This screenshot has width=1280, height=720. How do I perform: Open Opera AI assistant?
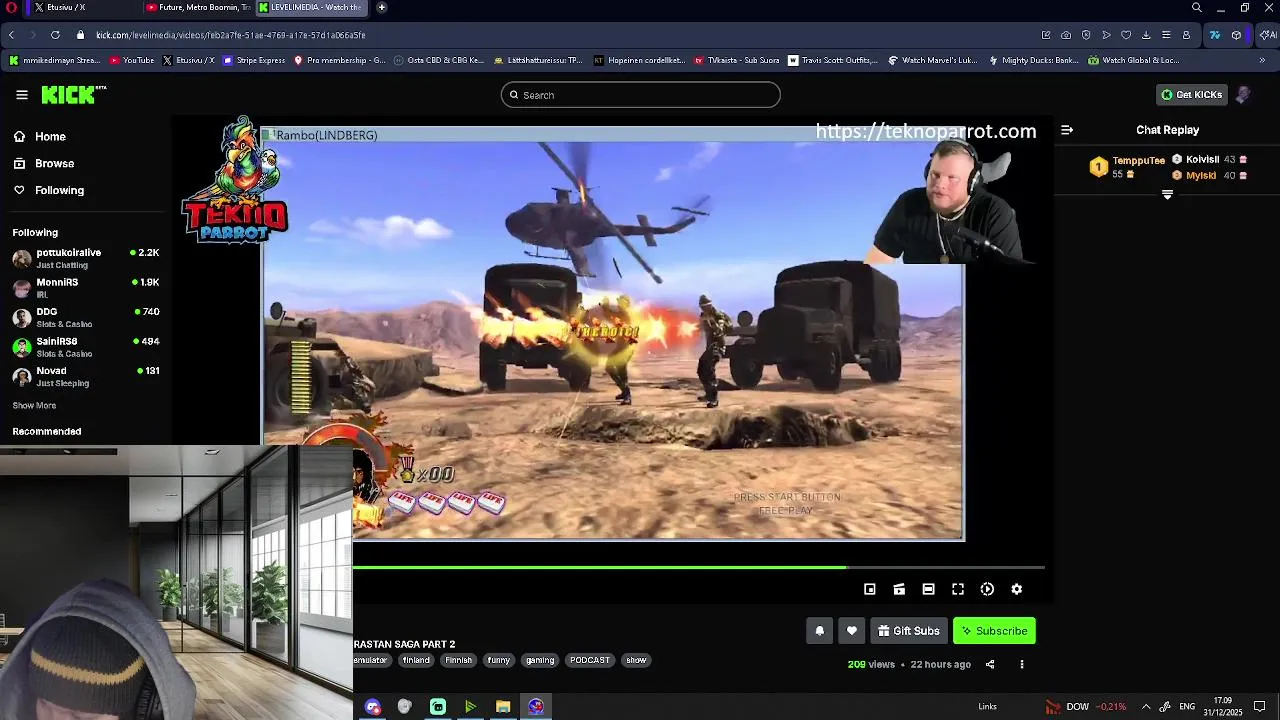1268,35
